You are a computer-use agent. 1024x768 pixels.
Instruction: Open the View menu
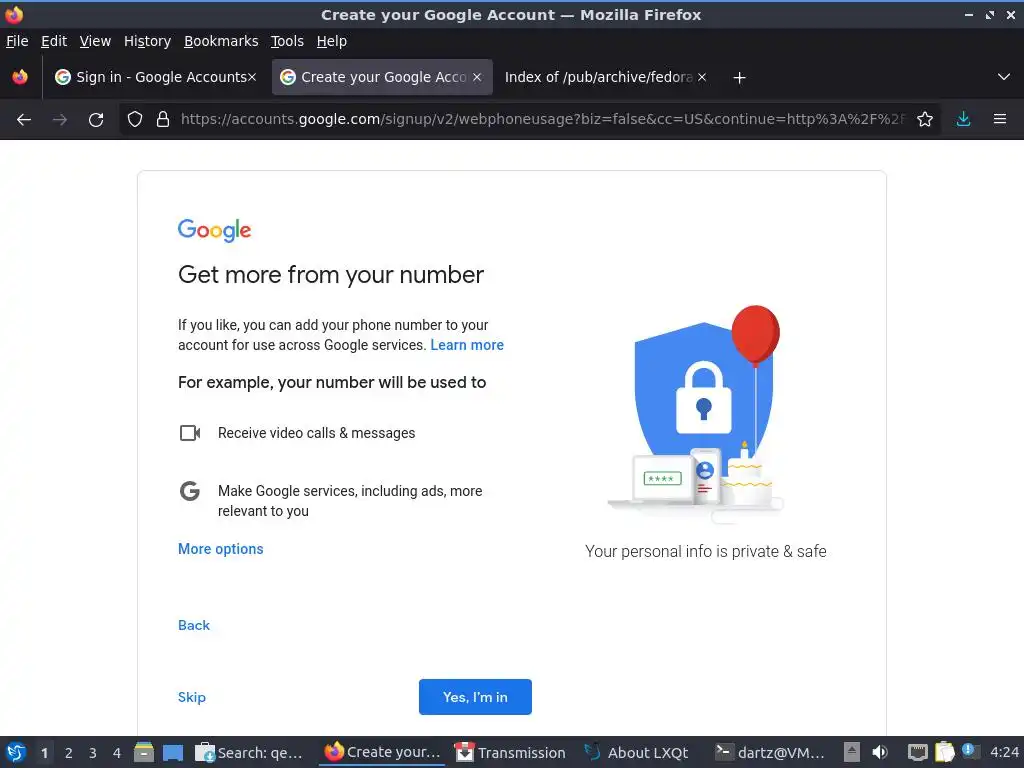95,41
